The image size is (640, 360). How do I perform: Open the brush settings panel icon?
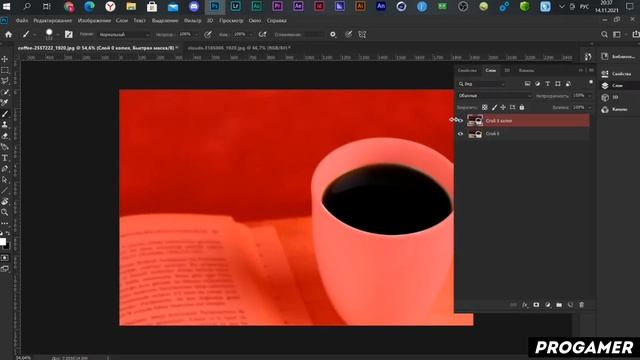click(69, 35)
